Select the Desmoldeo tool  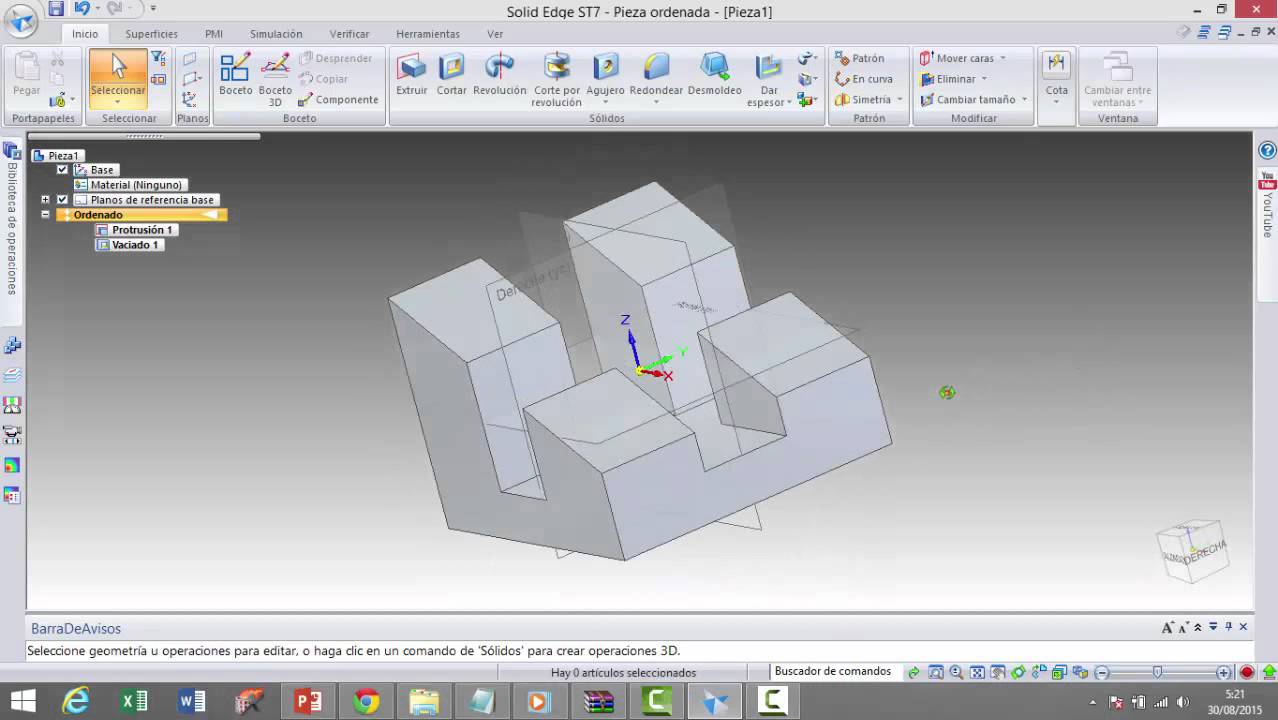[x=714, y=75]
